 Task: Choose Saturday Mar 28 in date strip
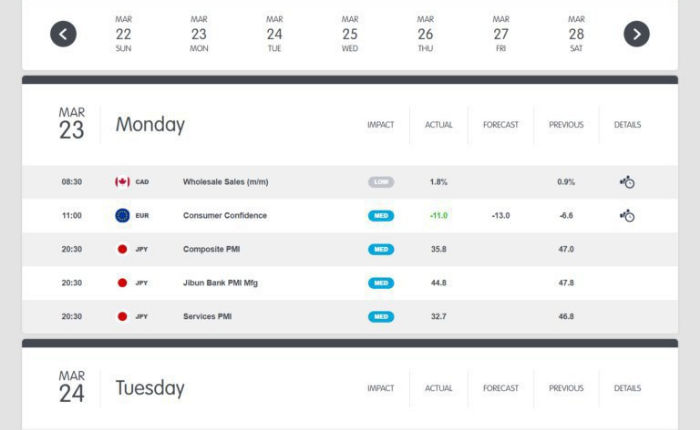(x=576, y=34)
